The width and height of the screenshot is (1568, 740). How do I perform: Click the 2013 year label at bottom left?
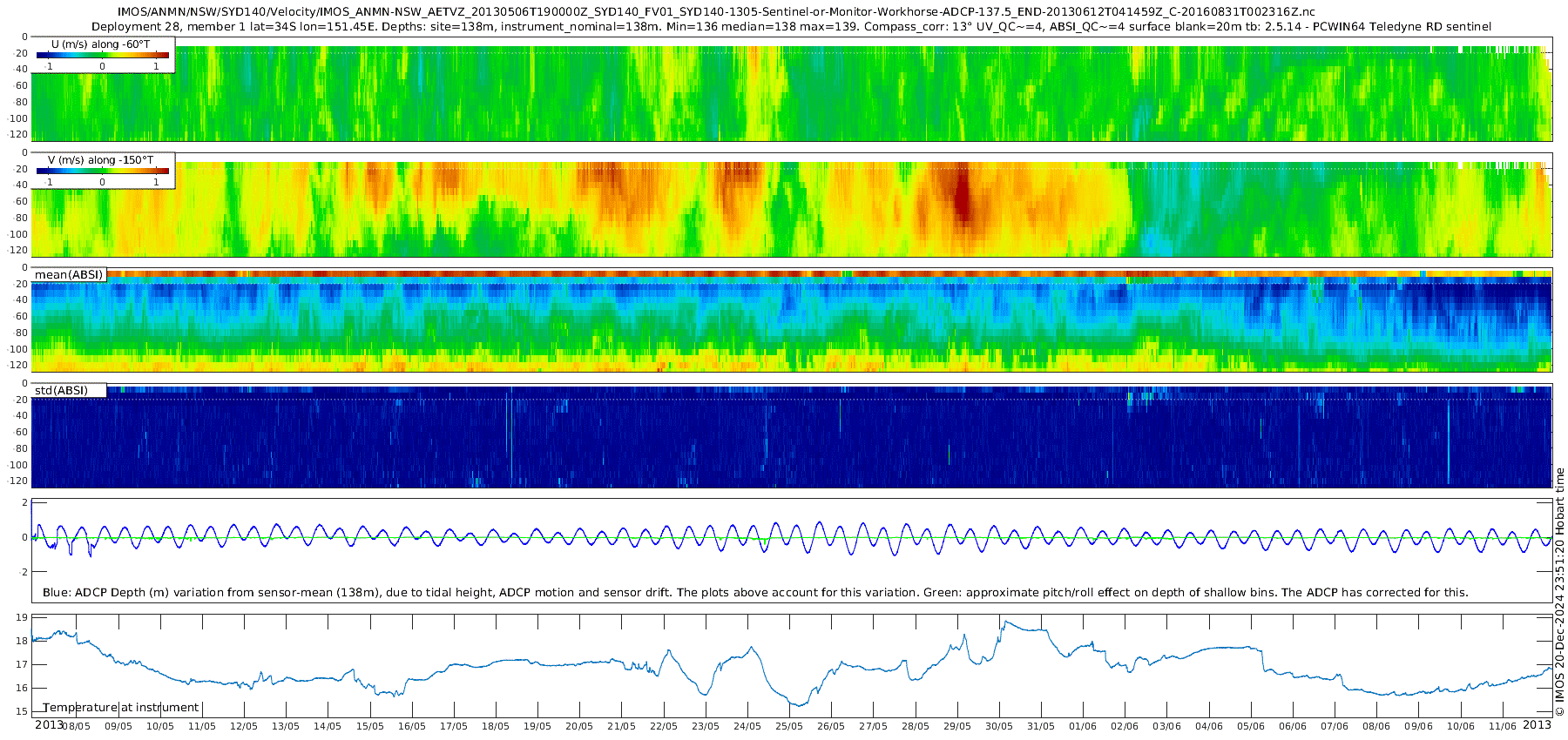(49, 725)
